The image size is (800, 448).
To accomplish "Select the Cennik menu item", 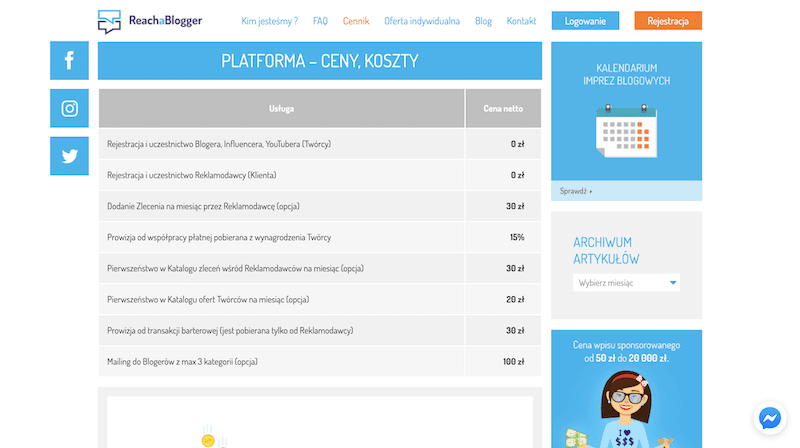I will 355,21.
